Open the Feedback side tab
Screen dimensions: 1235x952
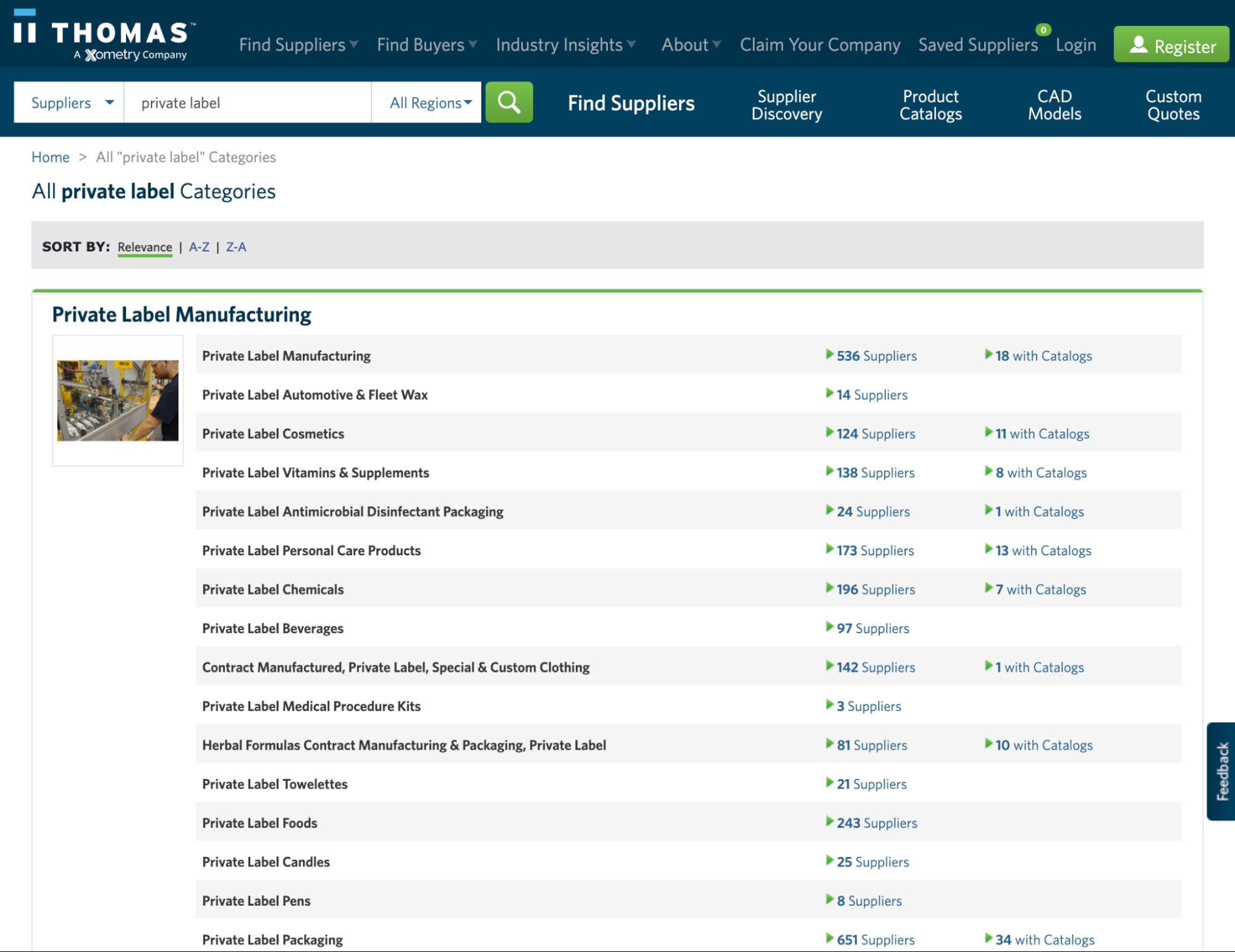click(1221, 771)
